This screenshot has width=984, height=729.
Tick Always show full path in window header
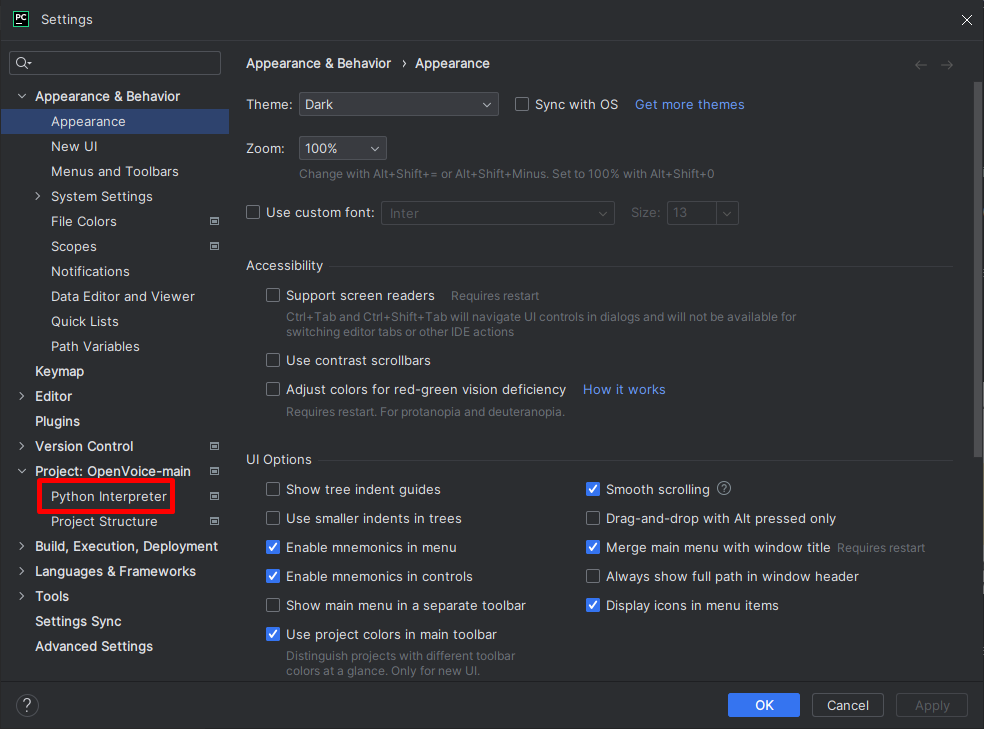593,576
